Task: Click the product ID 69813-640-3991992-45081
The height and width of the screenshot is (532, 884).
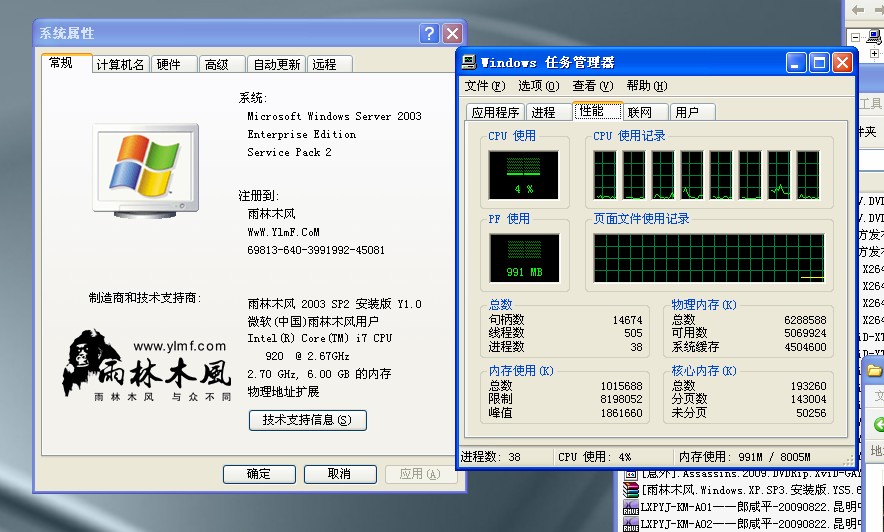Action: pos(316,250)
